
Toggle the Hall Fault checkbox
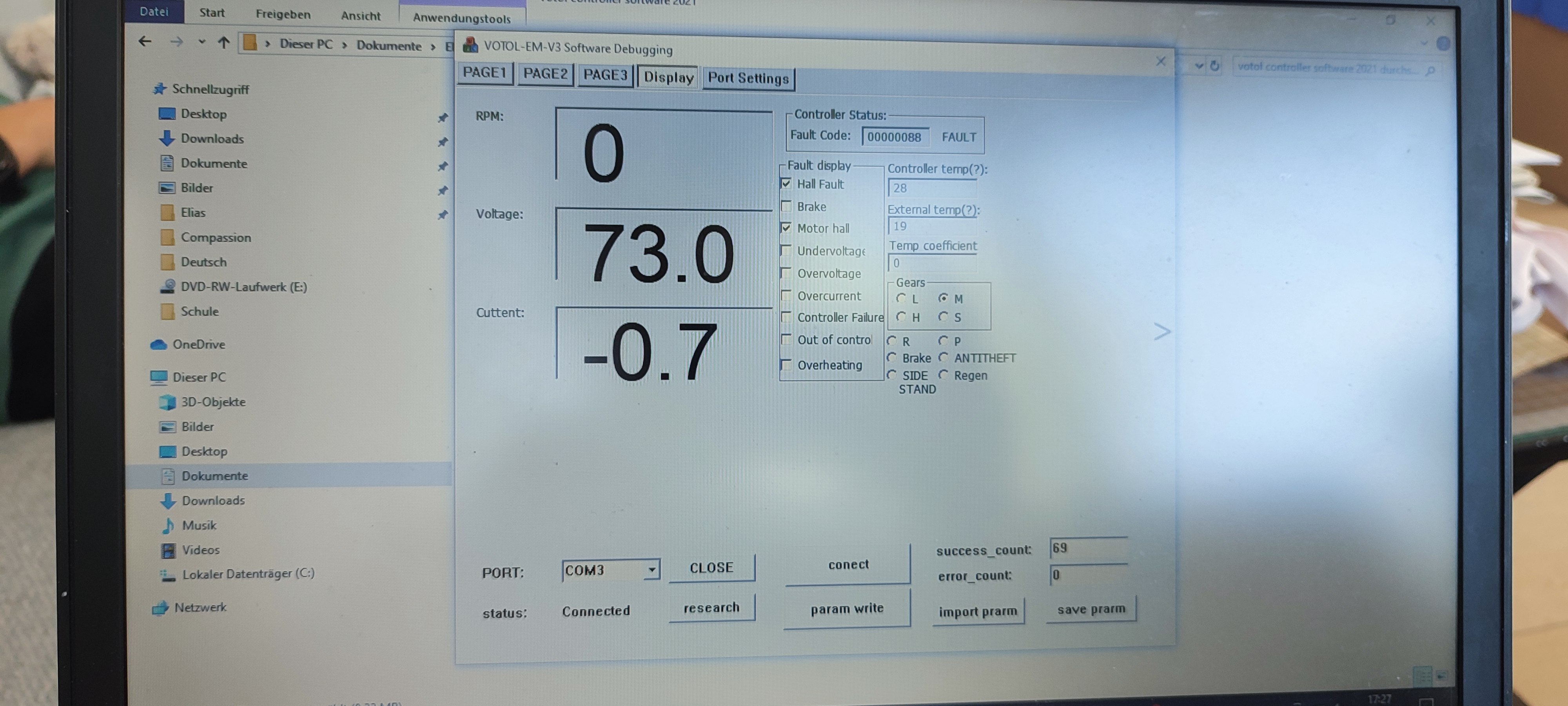786,183
